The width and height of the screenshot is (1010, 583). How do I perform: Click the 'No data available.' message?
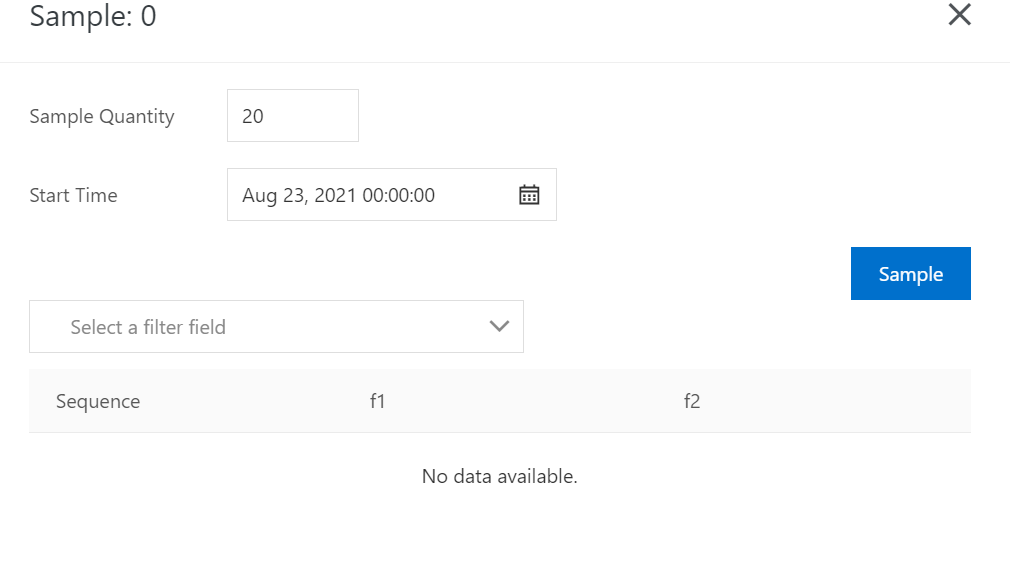499,476
